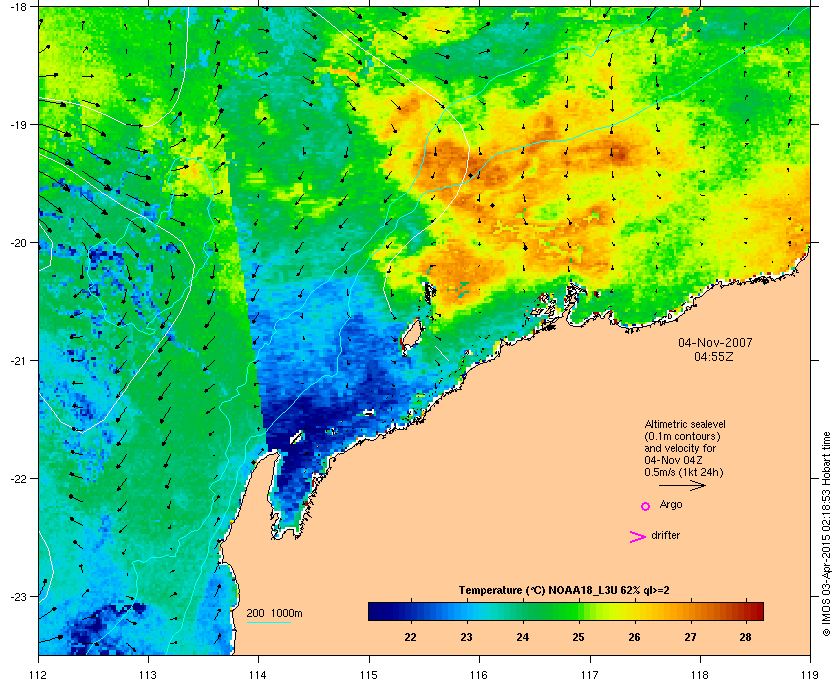Click the temperature colorbar near 22 degrees
Screen dimensions: 840x680
411,611
